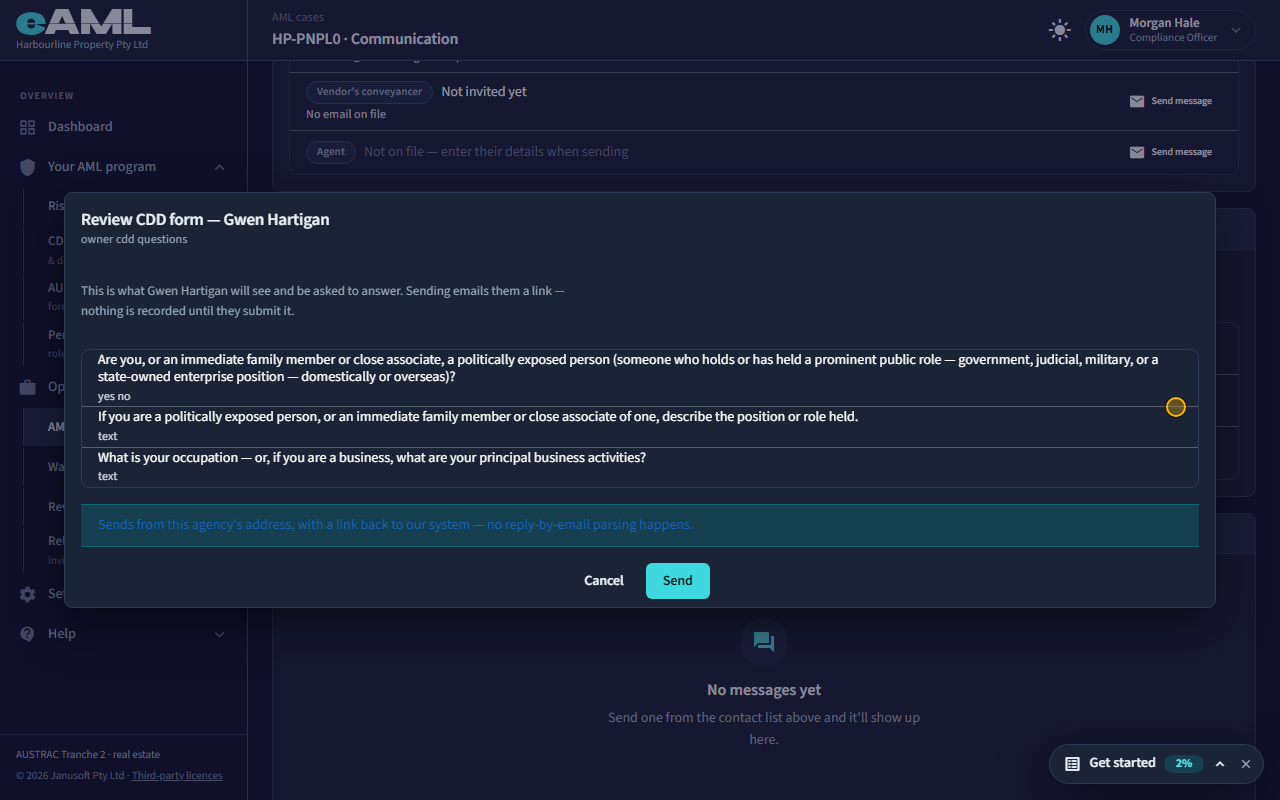Viewport: 1280px width, 800px height.
Task: Expand the Get started panel arrow
Action: (x=1220, y=764)
